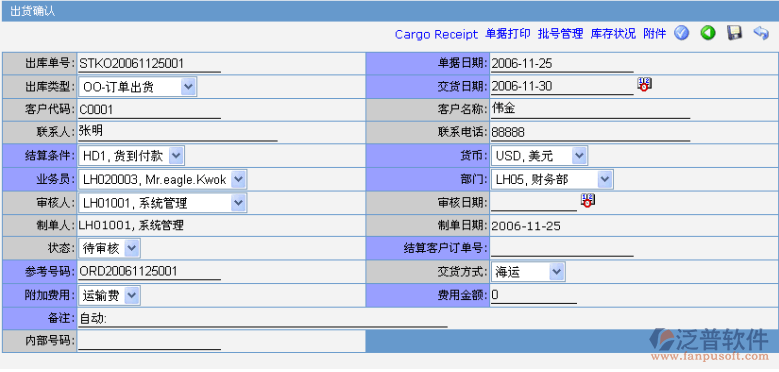
Task: Open calendar picker next to 交货日期
Action: pos(644,84)
